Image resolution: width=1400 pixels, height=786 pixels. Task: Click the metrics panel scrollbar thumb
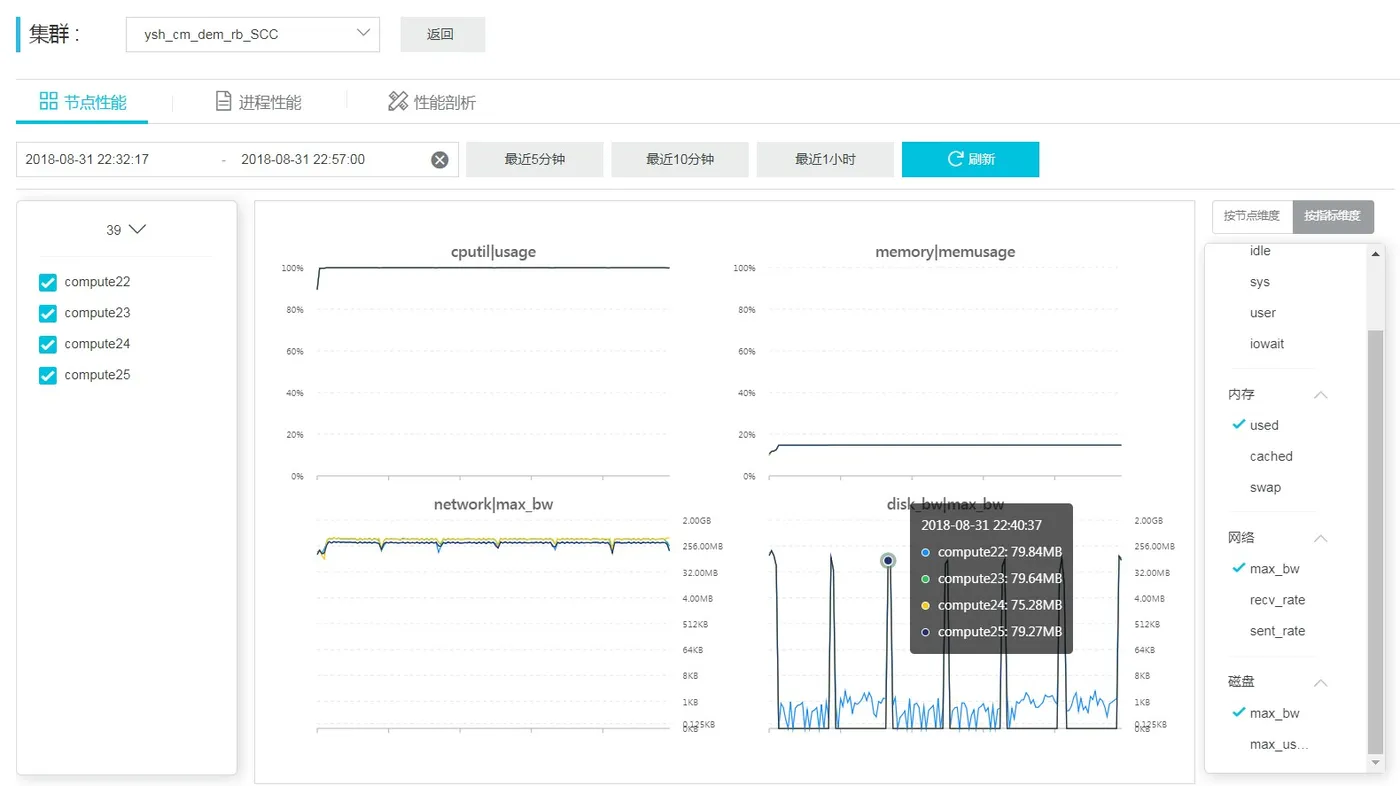(x=1376, y=542)
